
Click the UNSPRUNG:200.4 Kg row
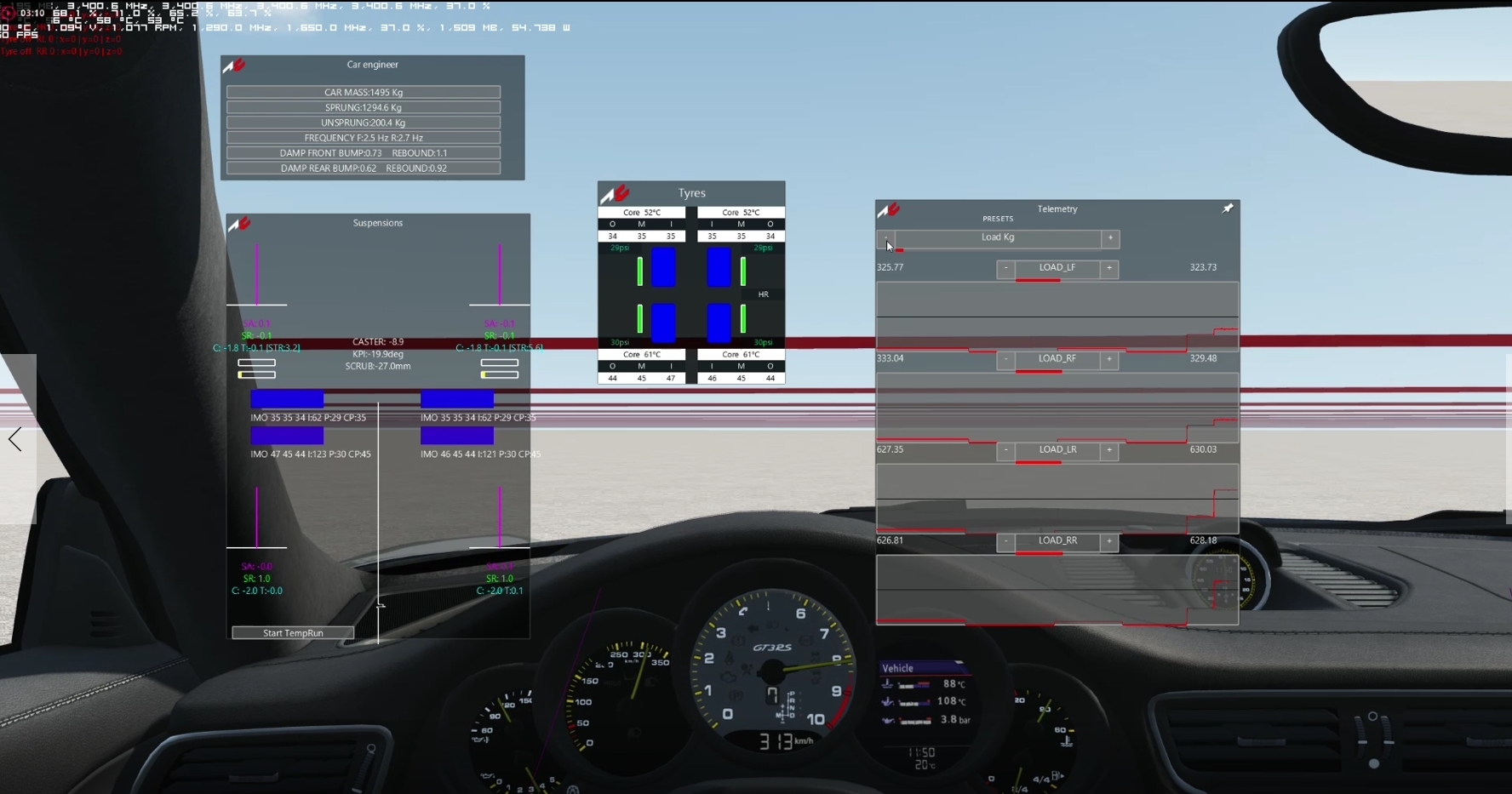tap(364, 123)
